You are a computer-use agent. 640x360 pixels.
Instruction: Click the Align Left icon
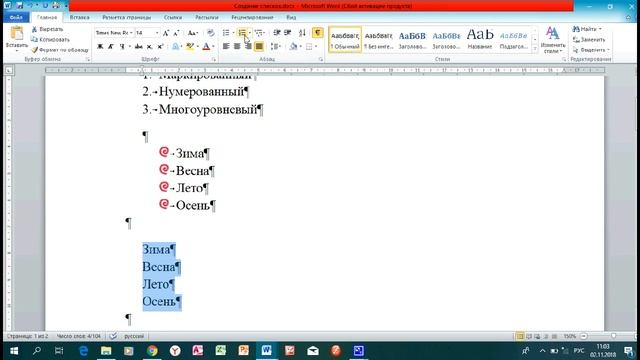pos(226,47)
